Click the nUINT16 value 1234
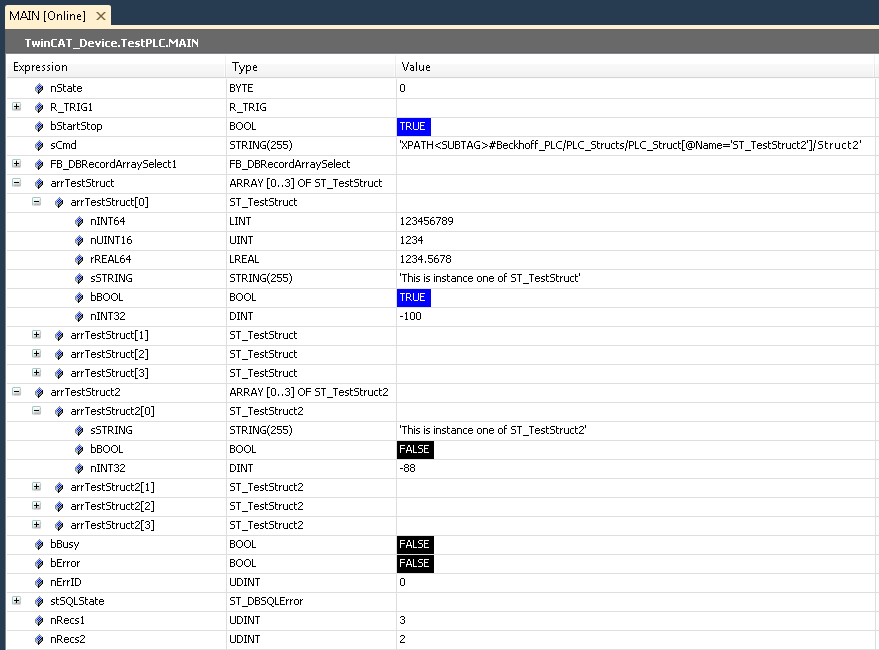Screen dimensions: 879x650 [x=411, y=241]
